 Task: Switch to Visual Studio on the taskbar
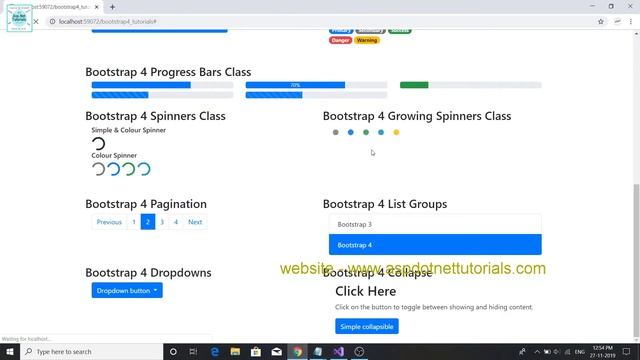click(338, 351)
